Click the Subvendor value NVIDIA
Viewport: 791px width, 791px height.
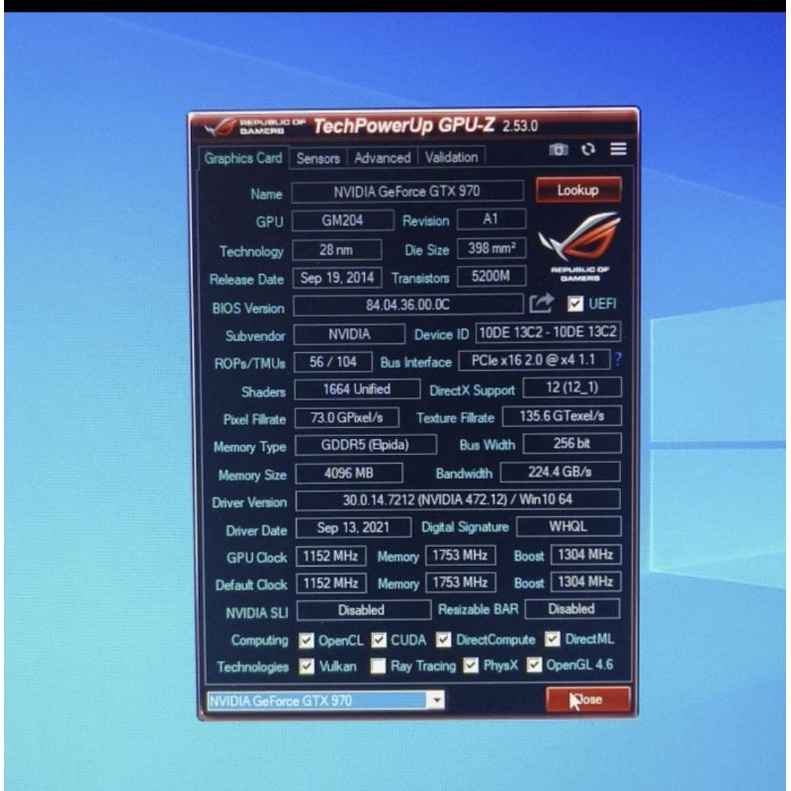click(349, 334)
